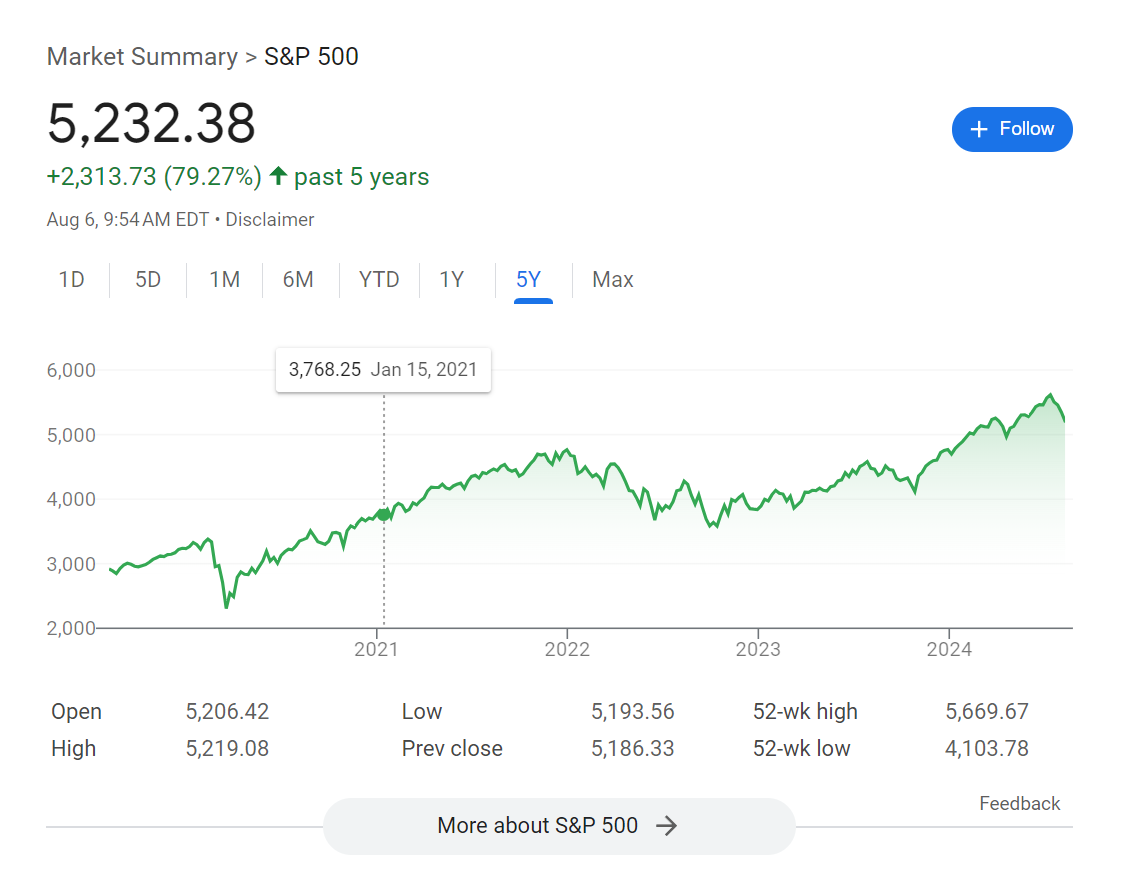Viewport: 1121px width, 881px height.
Task: Open the Feedback link
Action: [x=1019, y=803]
